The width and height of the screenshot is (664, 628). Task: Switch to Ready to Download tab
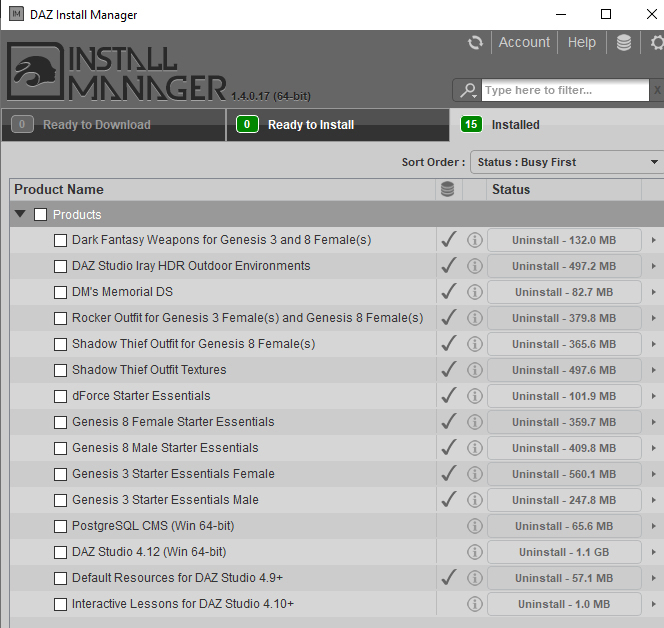point(113,125)
